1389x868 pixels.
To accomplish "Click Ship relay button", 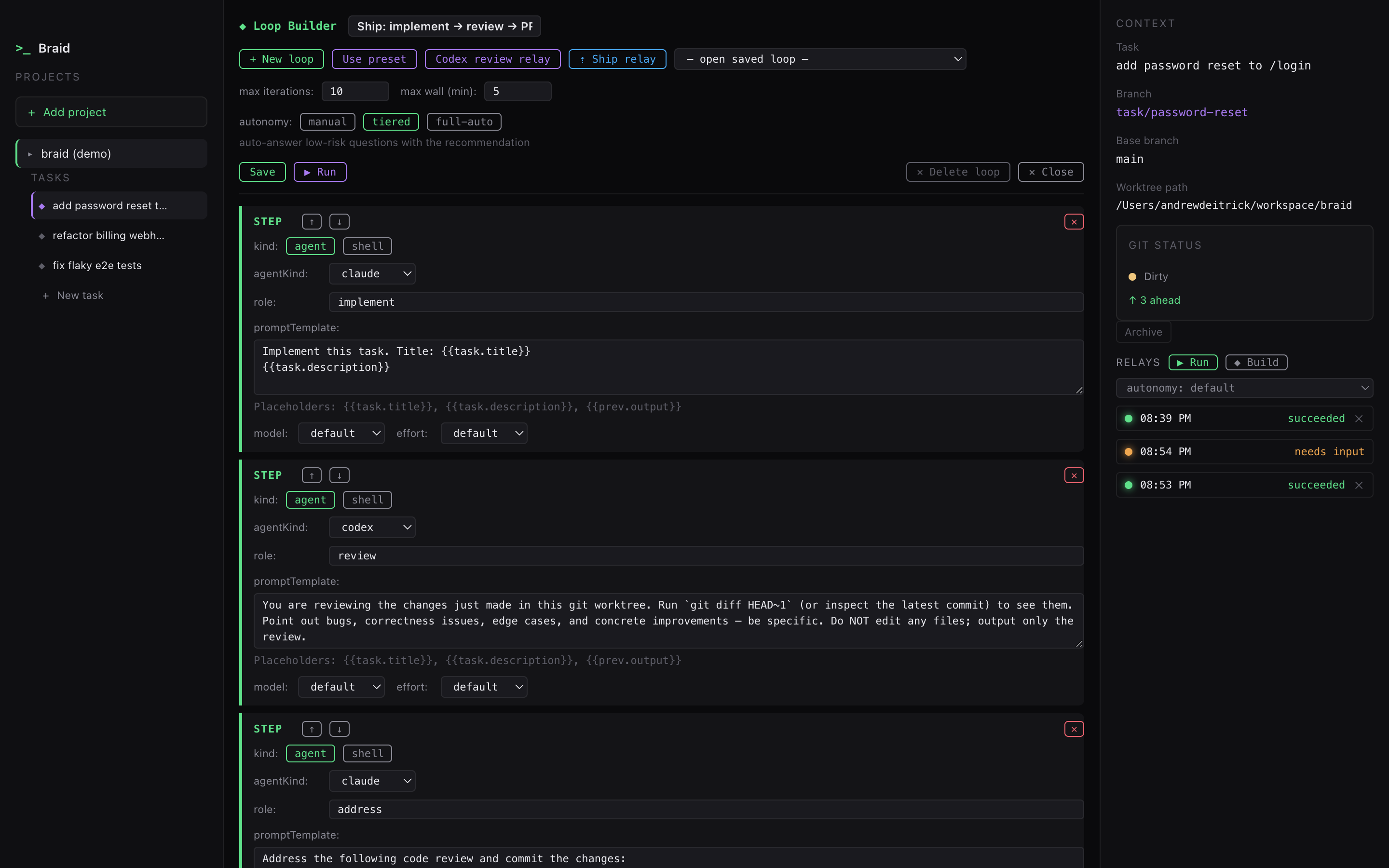I will 618,59.
